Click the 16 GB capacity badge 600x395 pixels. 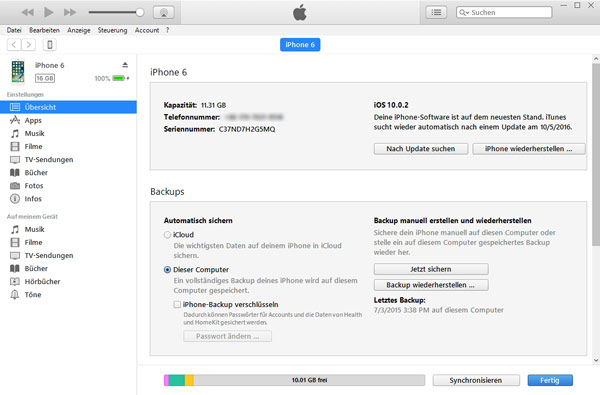(x=45, y=78)
